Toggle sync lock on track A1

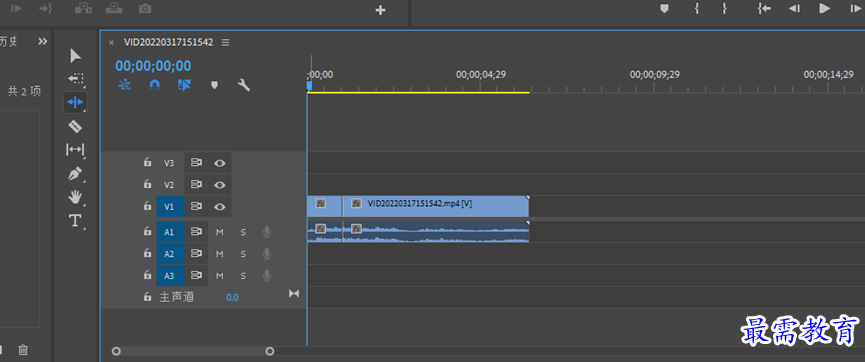[x=196, y=232]
